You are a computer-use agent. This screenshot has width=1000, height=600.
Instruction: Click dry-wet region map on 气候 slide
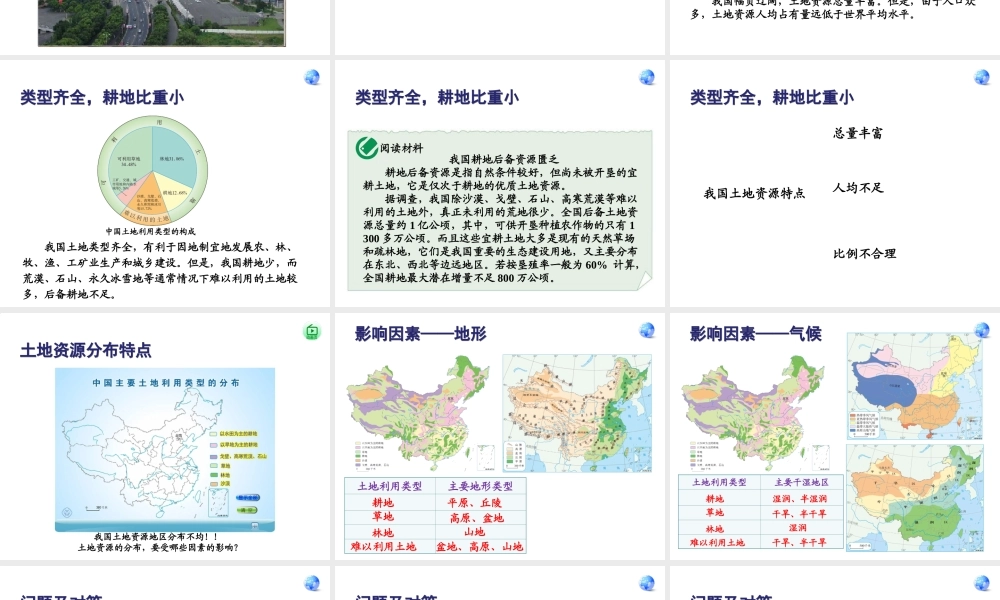[915, 497]
